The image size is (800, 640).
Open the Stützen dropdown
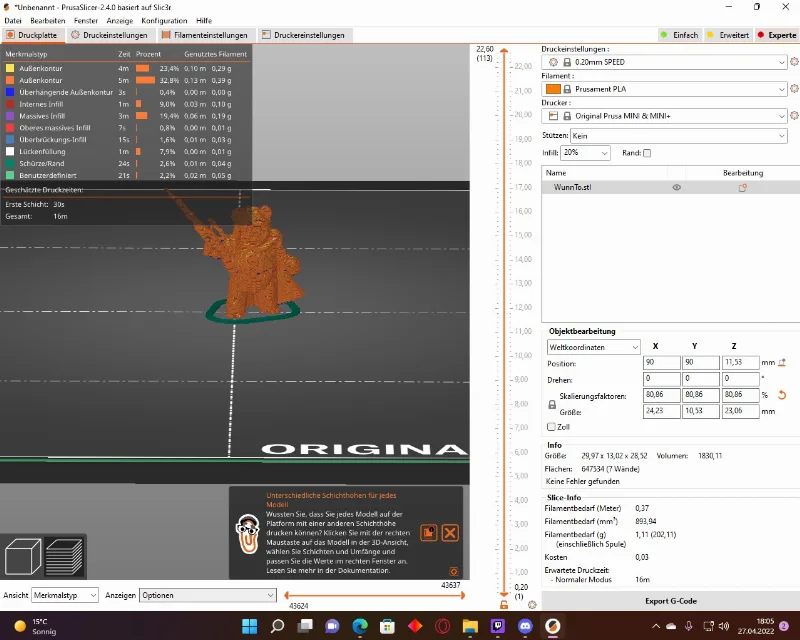(x=679, y=136)
